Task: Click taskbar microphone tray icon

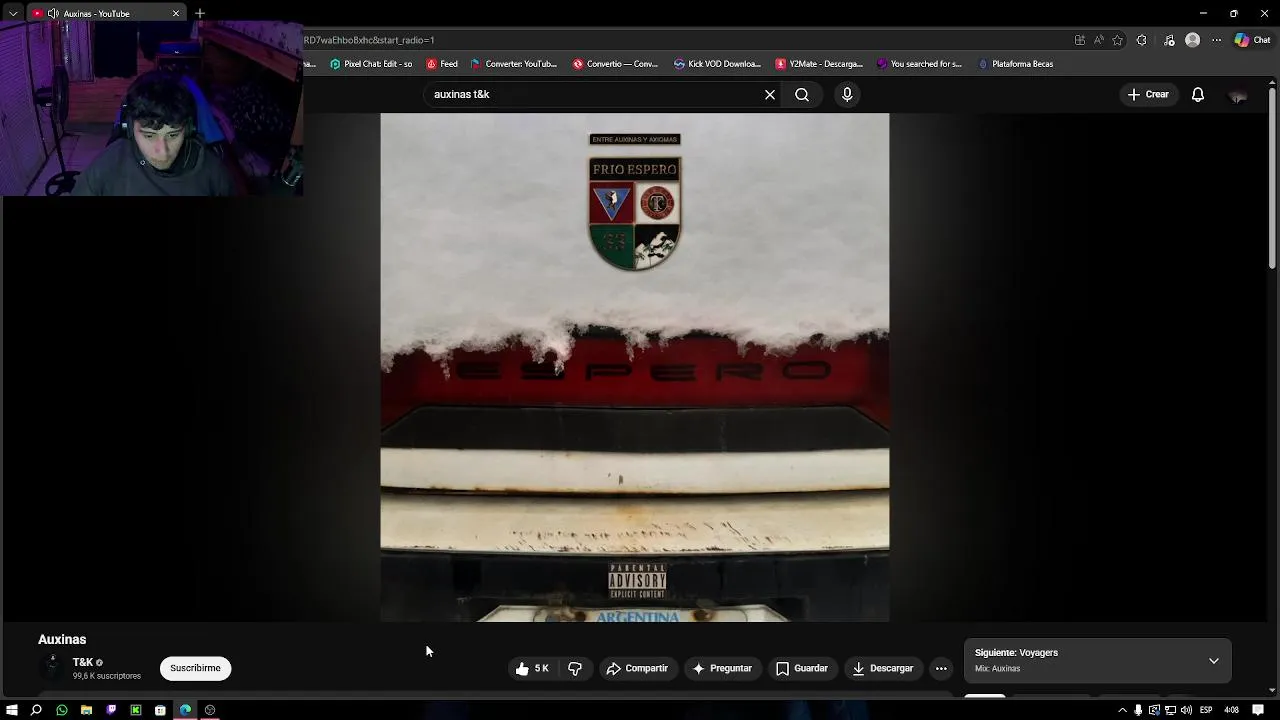Action: [1138, 710]
